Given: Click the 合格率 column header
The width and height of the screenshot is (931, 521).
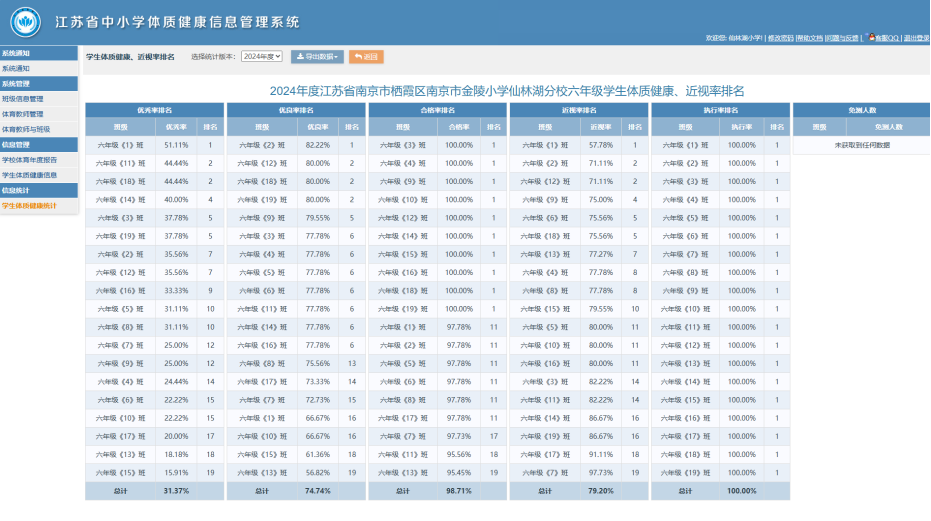Looking at the screenshot, I should pos(459,127).
